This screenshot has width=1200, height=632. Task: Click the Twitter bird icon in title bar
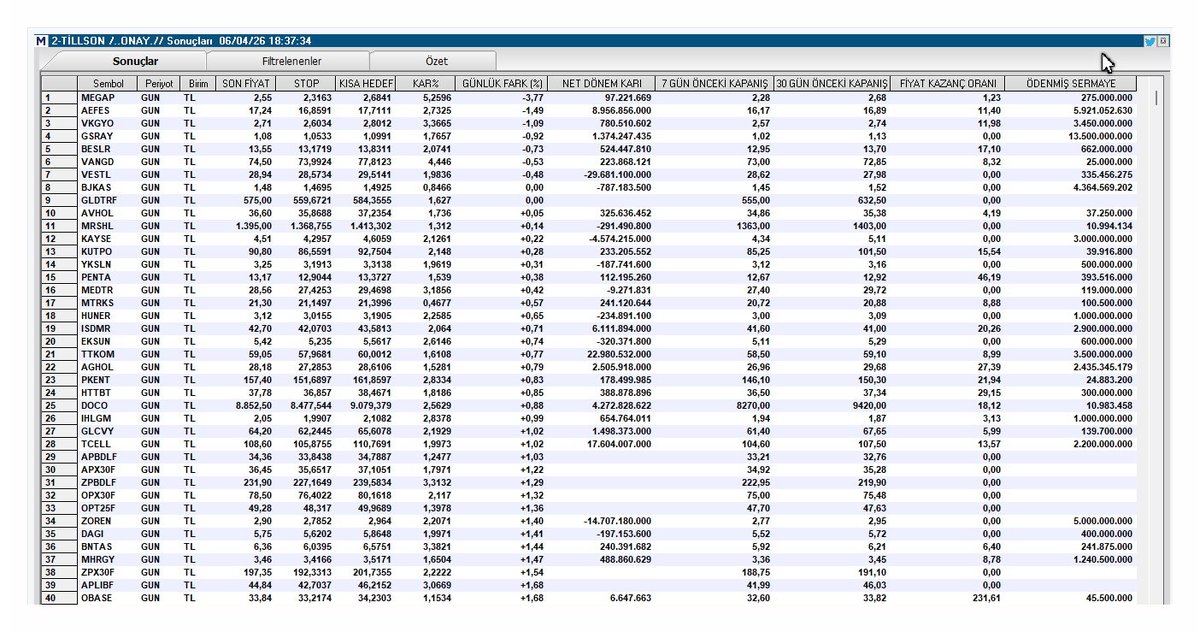point(1149,41)
